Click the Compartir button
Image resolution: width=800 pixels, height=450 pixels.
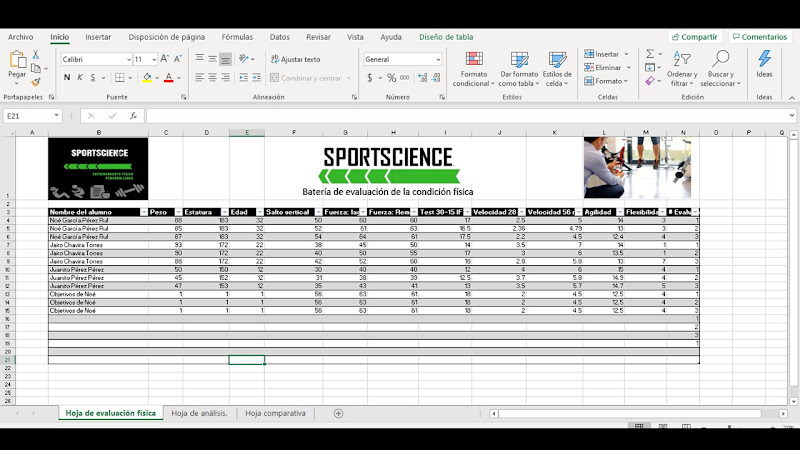pyautogui.click(x=694, y=37)
